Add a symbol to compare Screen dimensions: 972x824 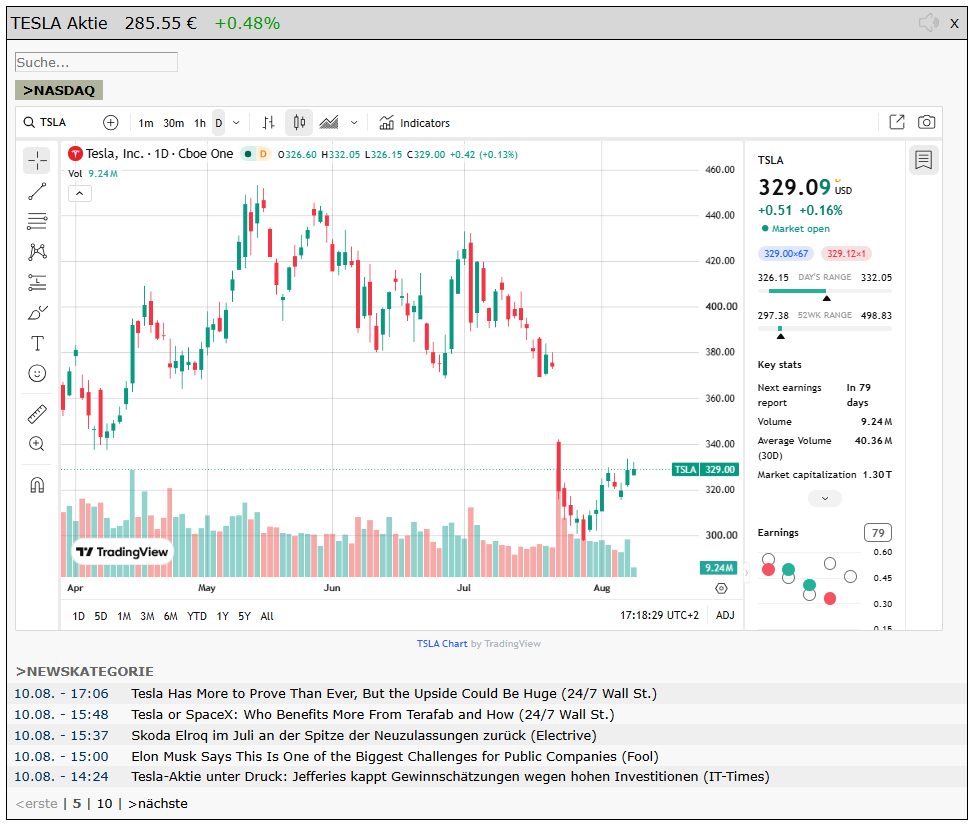pos(110,123)
